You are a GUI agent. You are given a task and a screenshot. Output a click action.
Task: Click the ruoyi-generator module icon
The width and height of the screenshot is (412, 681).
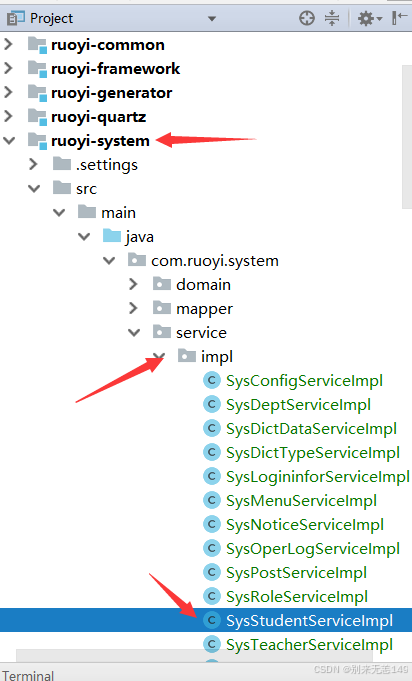point(37,93)
